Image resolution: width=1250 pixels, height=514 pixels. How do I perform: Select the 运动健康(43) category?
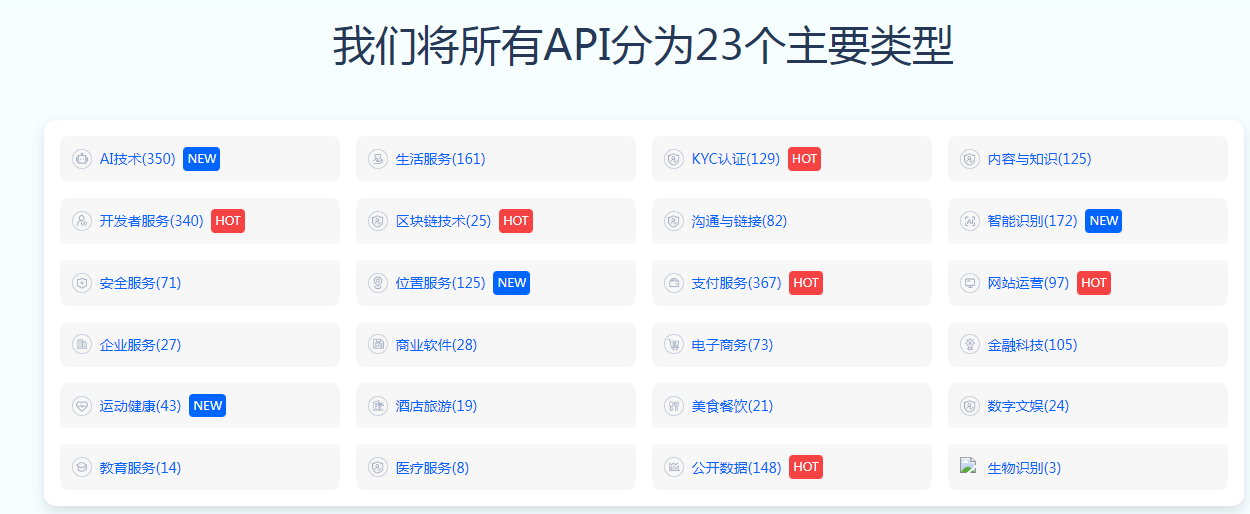141,406
